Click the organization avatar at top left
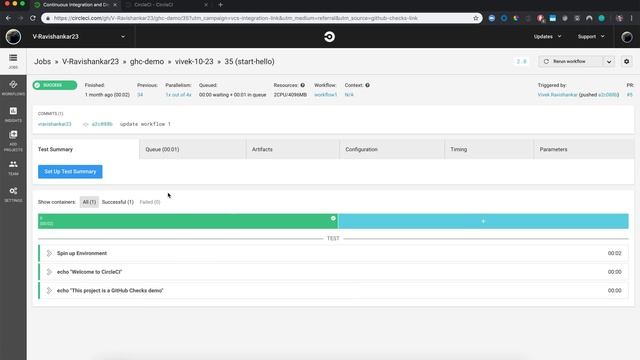Viewport: 640px width, 360px height. [x=13, y=37]
